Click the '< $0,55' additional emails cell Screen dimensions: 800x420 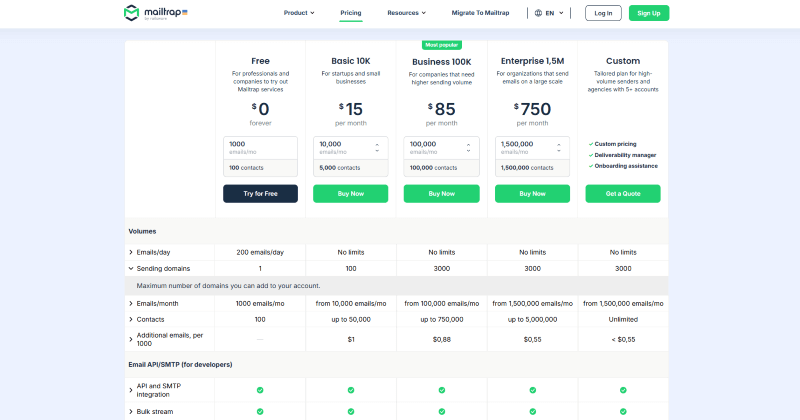(x=623, y=339)
